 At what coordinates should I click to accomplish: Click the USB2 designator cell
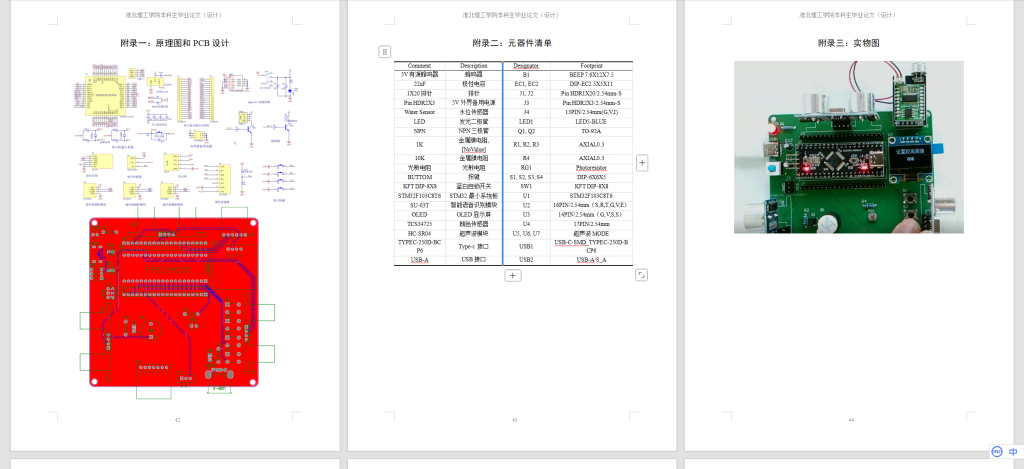tap(526, 260)
